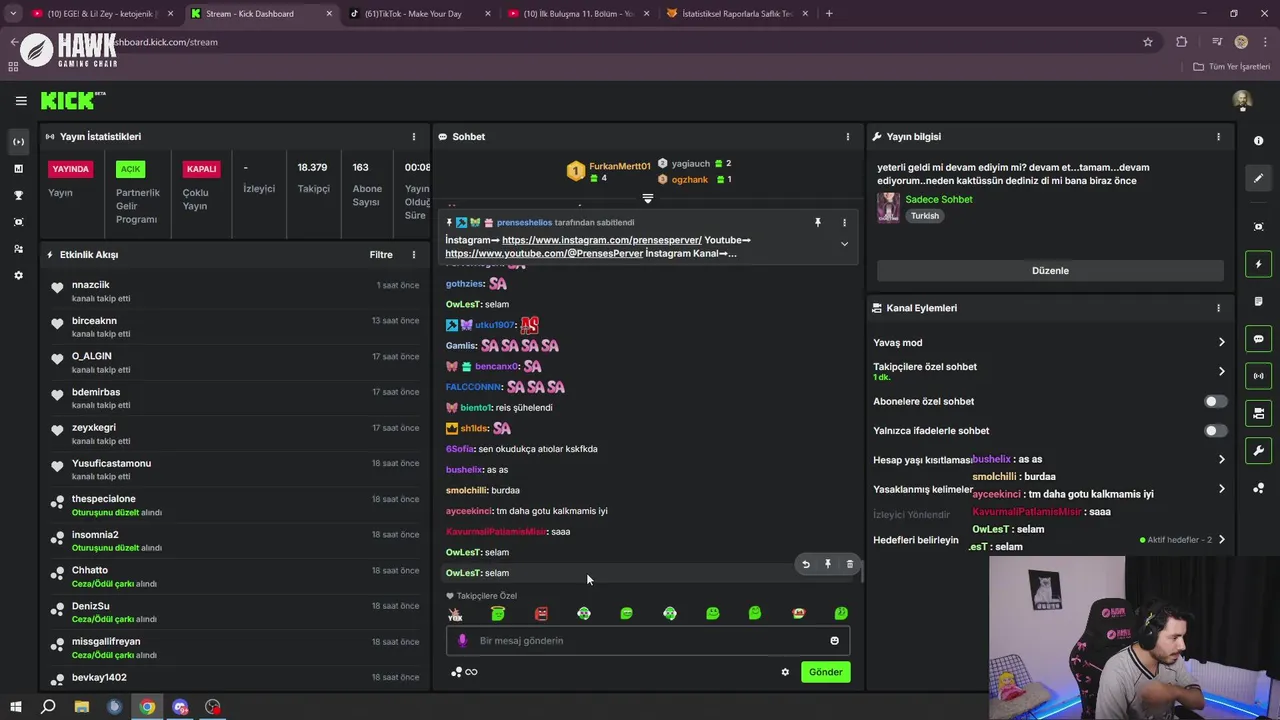
Task: Switch to the TikTok Make Your Day tab
Action: (x=419, y=14)
